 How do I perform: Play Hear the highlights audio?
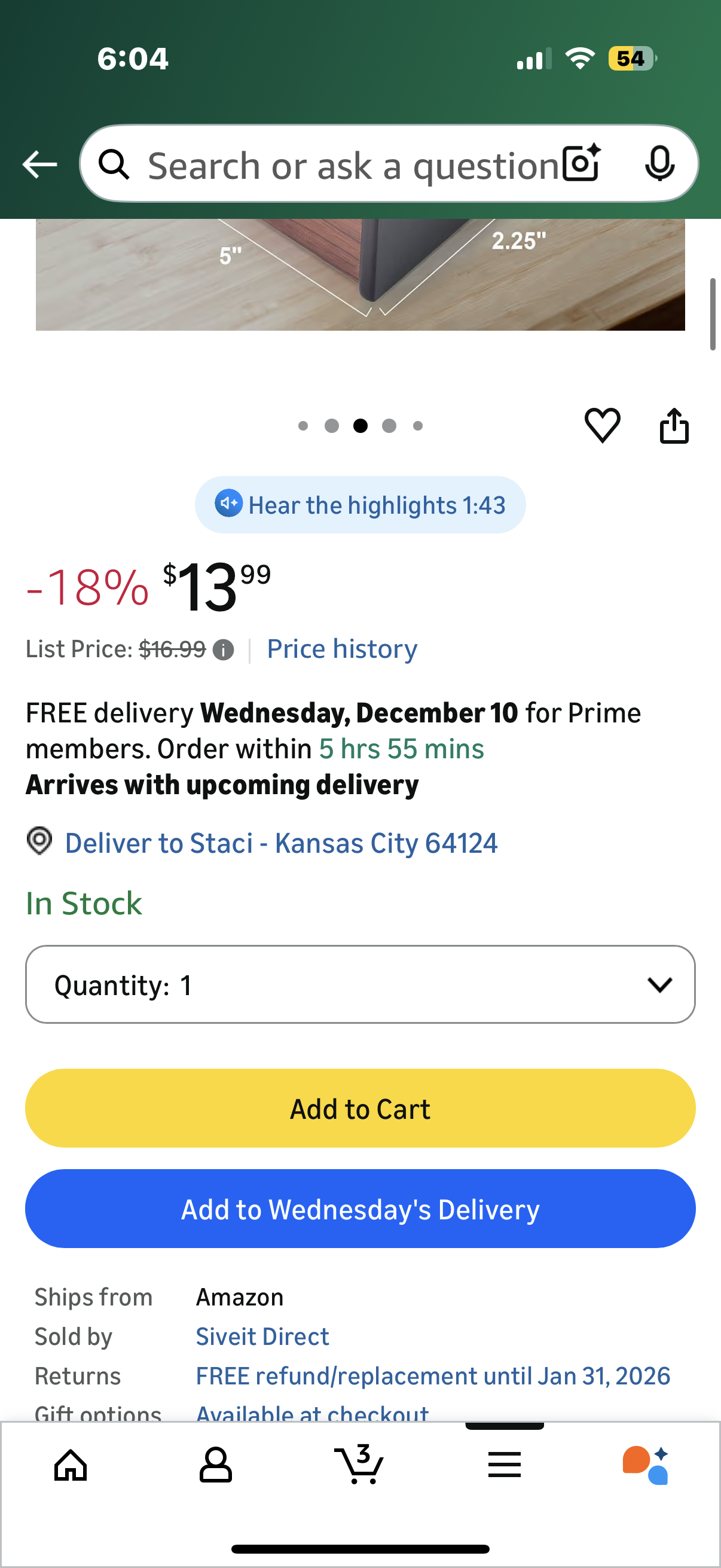[x=360, y=505]
